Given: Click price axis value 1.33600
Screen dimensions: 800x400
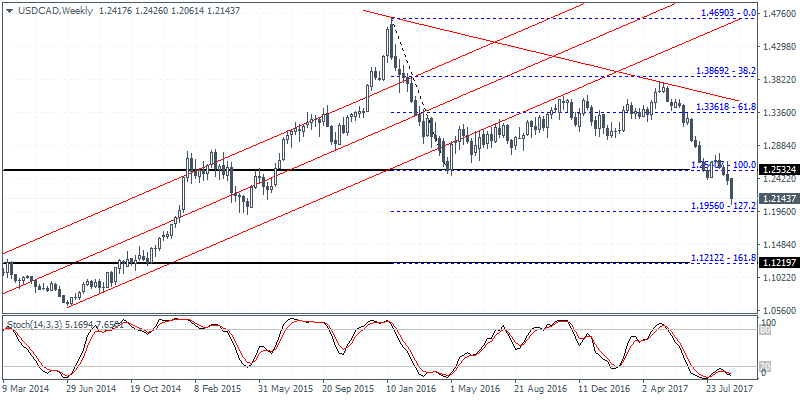Looking at the screenshot, I should tap(779, 112).
